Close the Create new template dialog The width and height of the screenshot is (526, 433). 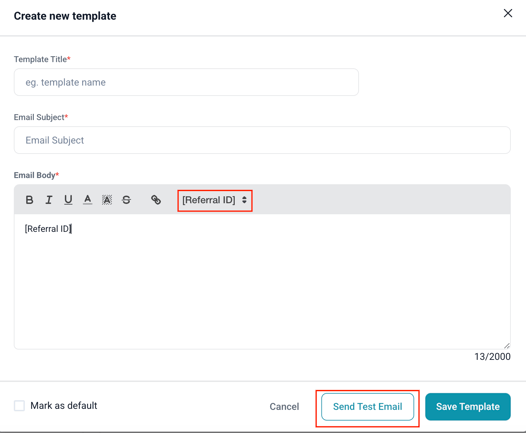(508, 13)
